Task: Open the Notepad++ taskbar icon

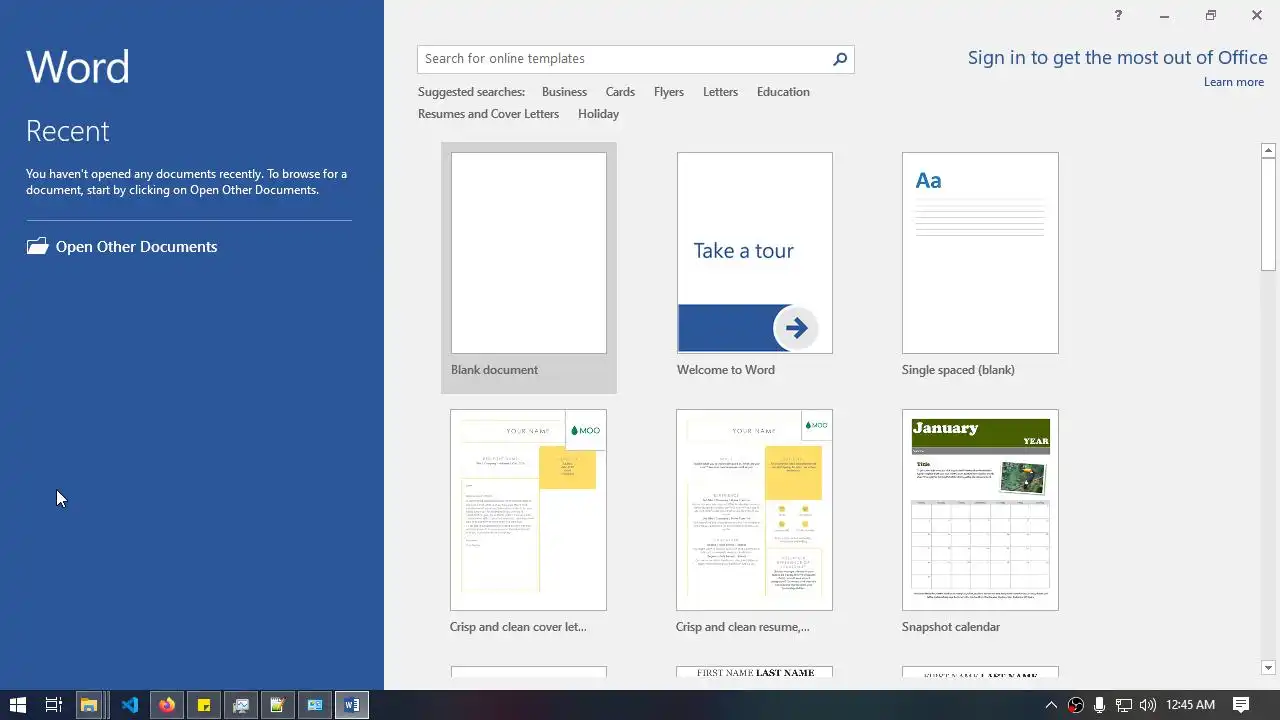Action: (x=277, y=705)
